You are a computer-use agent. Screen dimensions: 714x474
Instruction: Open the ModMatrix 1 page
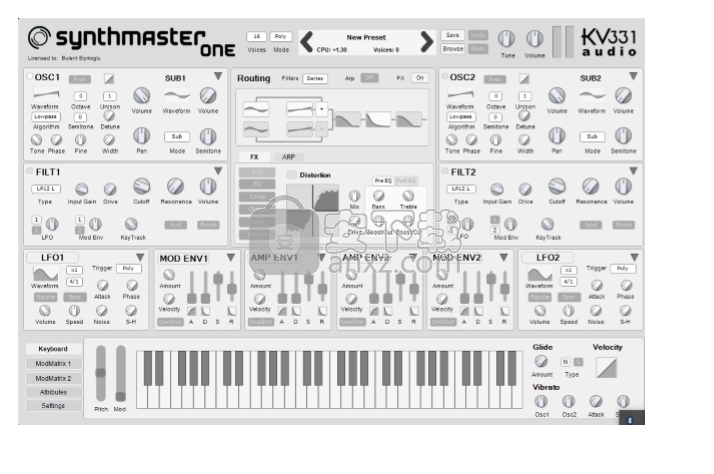pyautogui.click(x=53, y=363)
